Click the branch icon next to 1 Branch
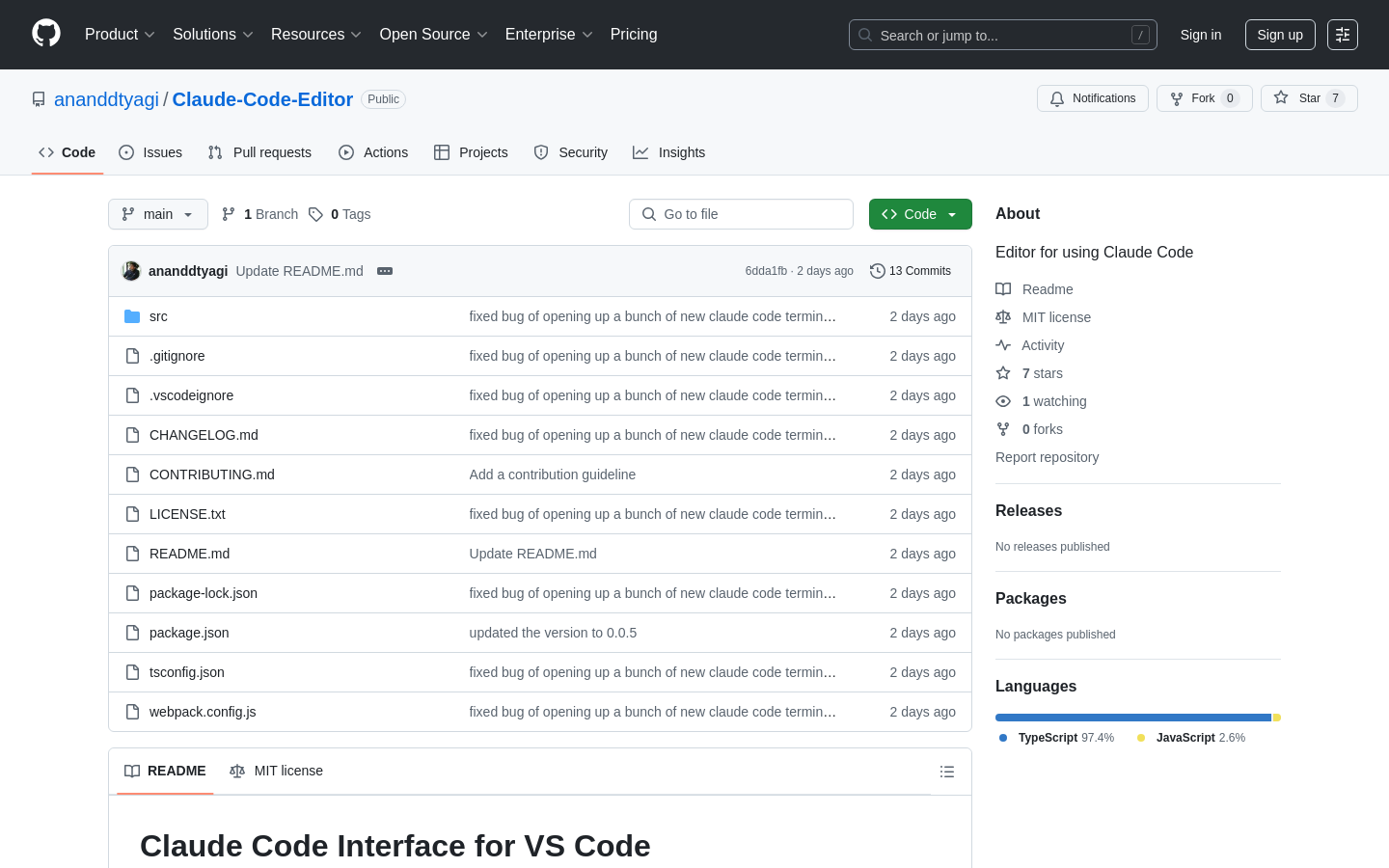Image resolution: width=1389 pixels, height=868 pixels. pos(229,214)
